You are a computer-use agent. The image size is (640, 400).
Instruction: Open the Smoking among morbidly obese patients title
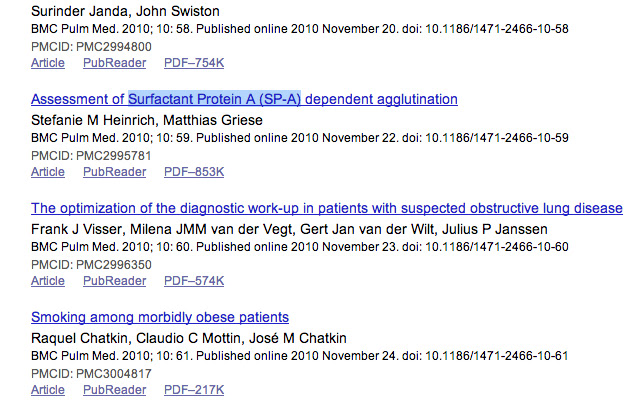(160, 317)
